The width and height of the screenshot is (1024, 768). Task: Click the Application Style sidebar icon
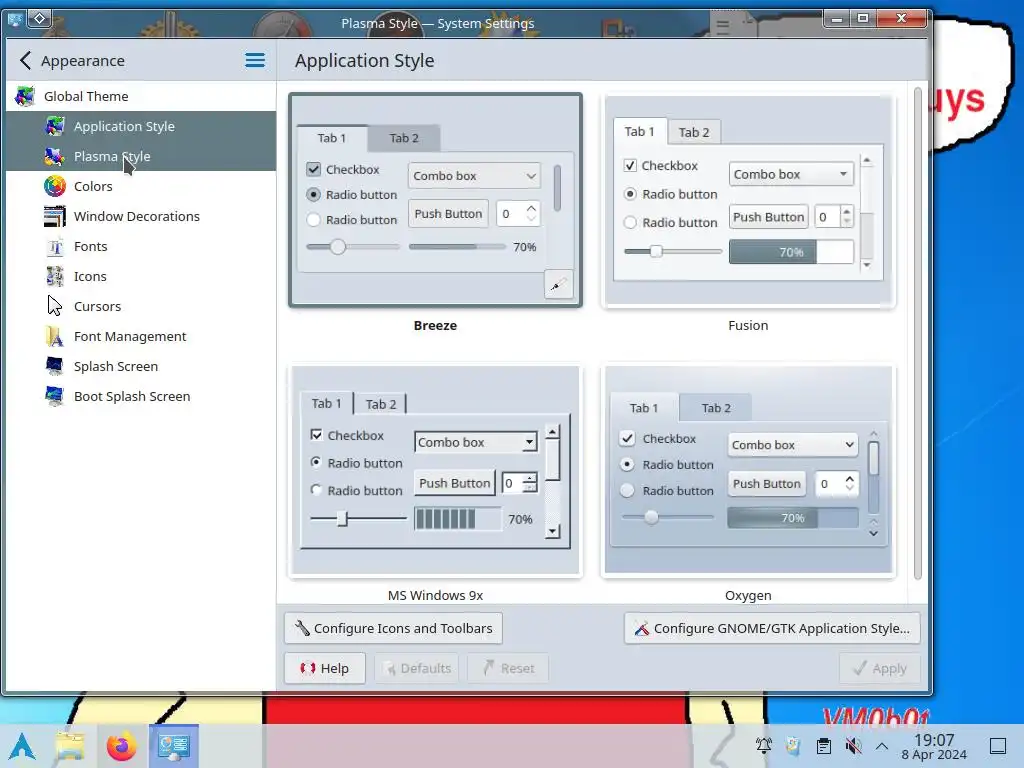pyautogui.click(x=55, y=126)
